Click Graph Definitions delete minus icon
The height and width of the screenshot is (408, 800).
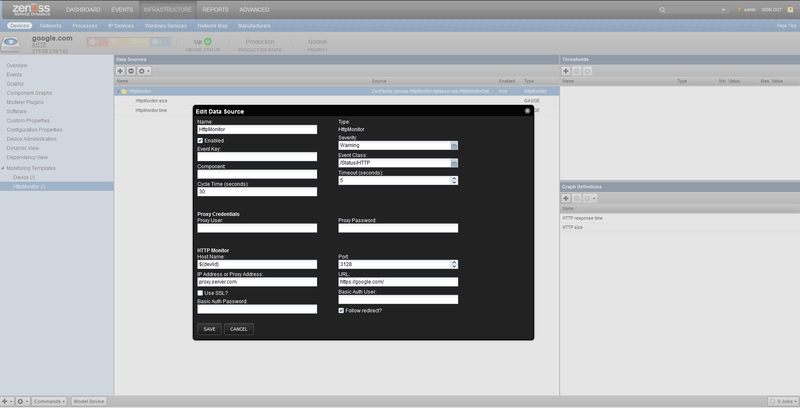[x=577, y=198]
